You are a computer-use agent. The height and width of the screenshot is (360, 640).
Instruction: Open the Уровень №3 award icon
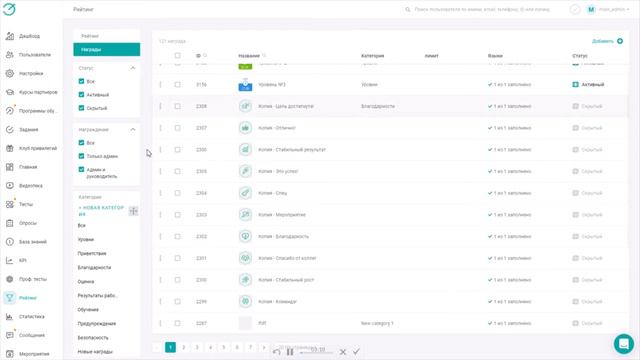coord(245,84)
